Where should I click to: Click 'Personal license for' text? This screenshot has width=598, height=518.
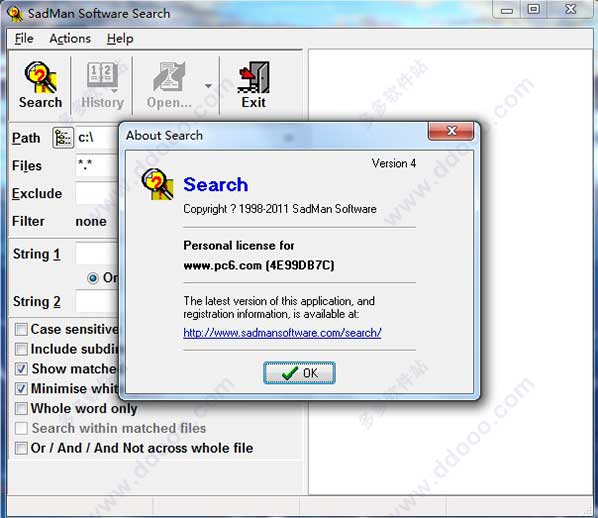point(239,245)
